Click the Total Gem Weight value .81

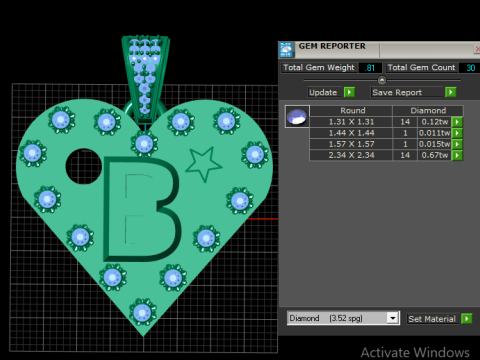pyautogui.click(x=370, y=68)
